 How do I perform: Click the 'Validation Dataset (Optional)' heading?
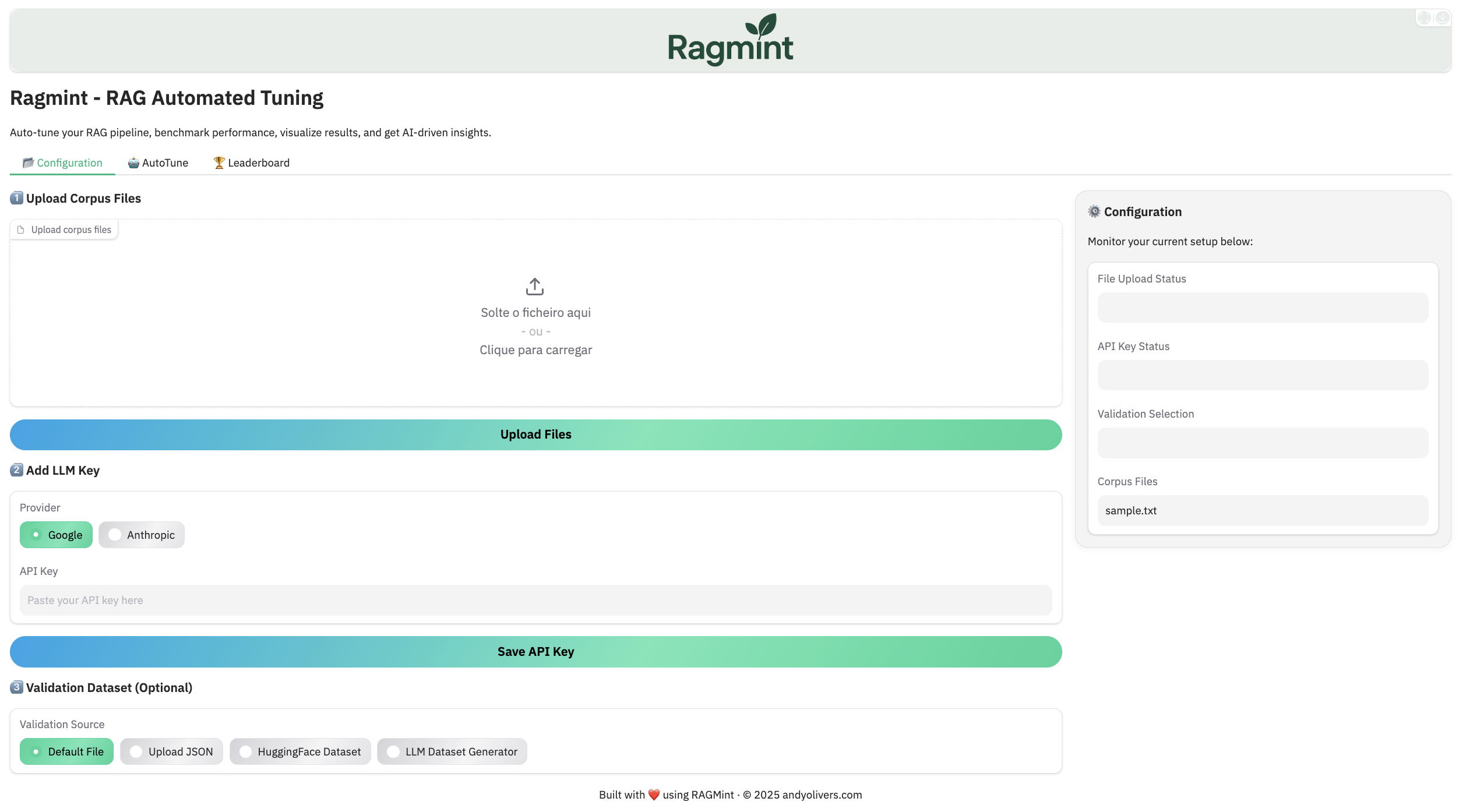coord(109,688)
